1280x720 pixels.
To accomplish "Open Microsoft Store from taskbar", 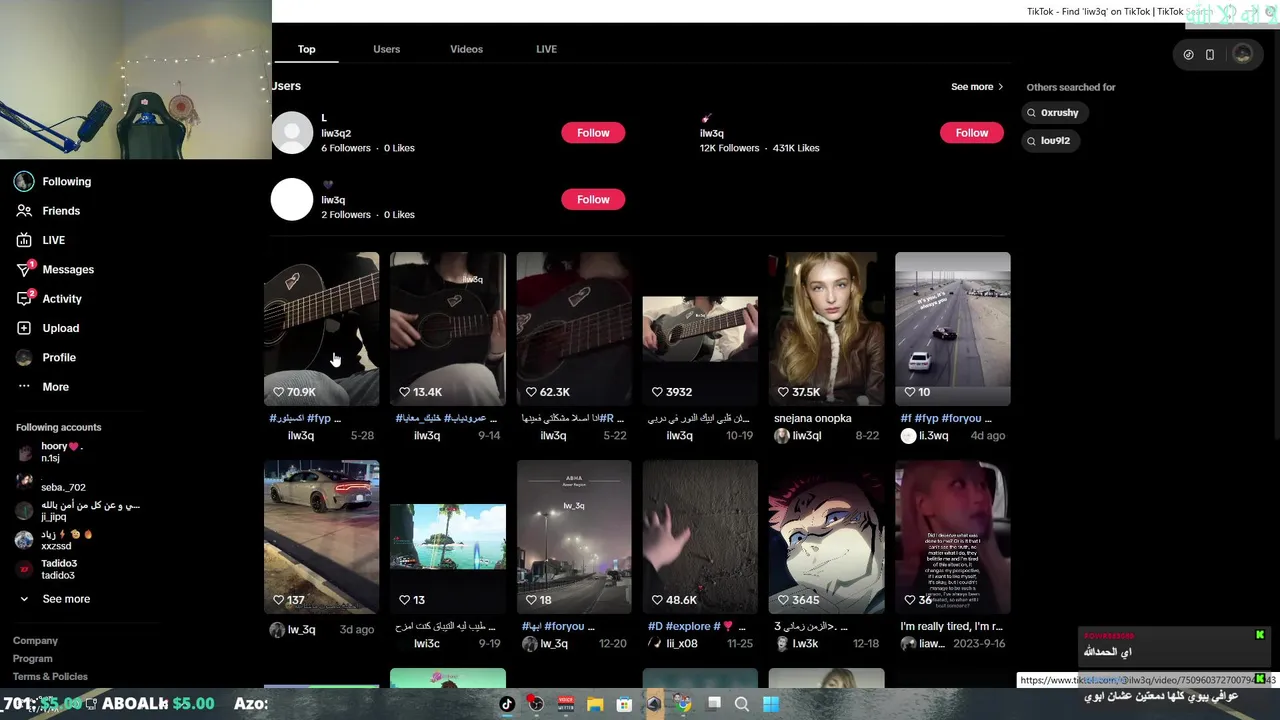I will [x=624, y=704].
